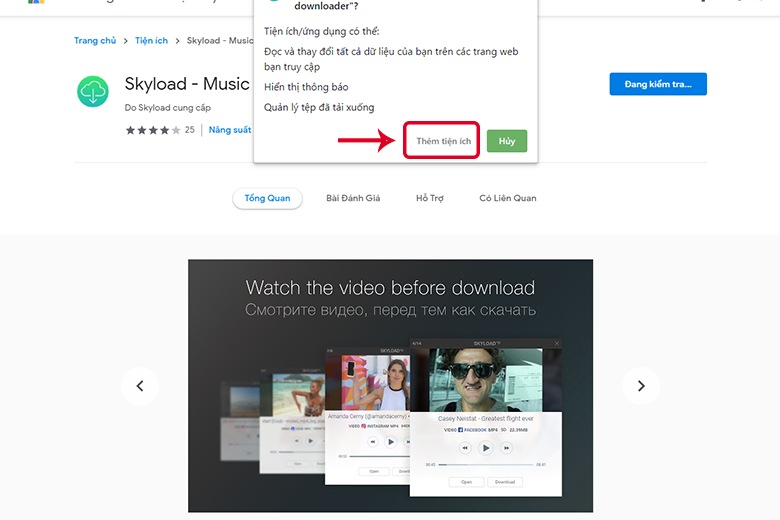Click the 'Hiển thị thông báo' permission text
The width and height of the screenshot is (780, 520).
306,87
